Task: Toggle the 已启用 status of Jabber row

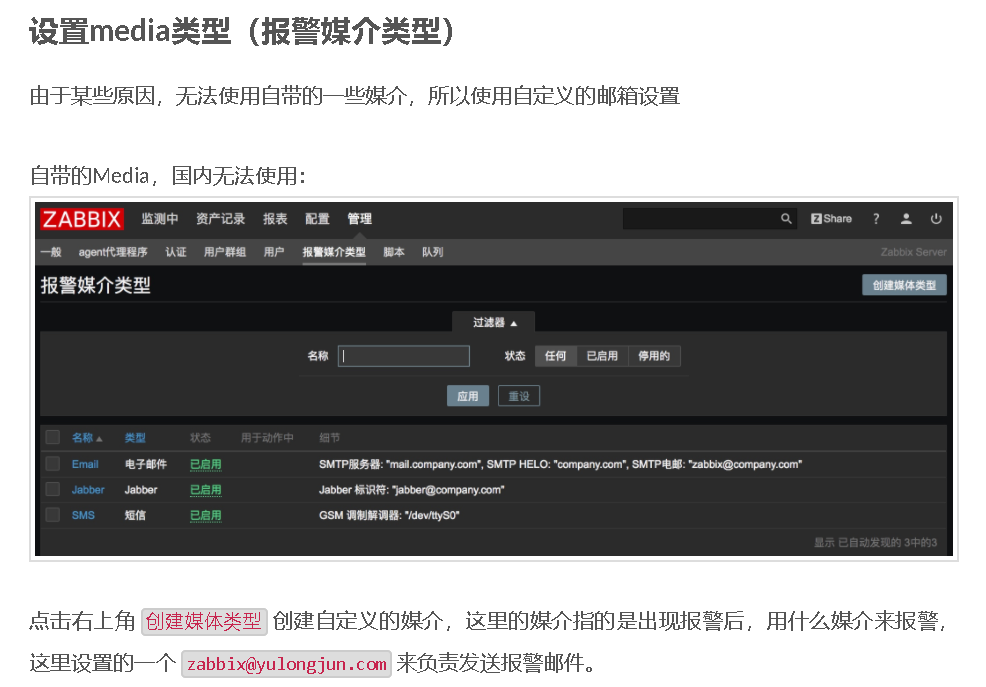Action: pyautogui.click(x=206, y=490)
